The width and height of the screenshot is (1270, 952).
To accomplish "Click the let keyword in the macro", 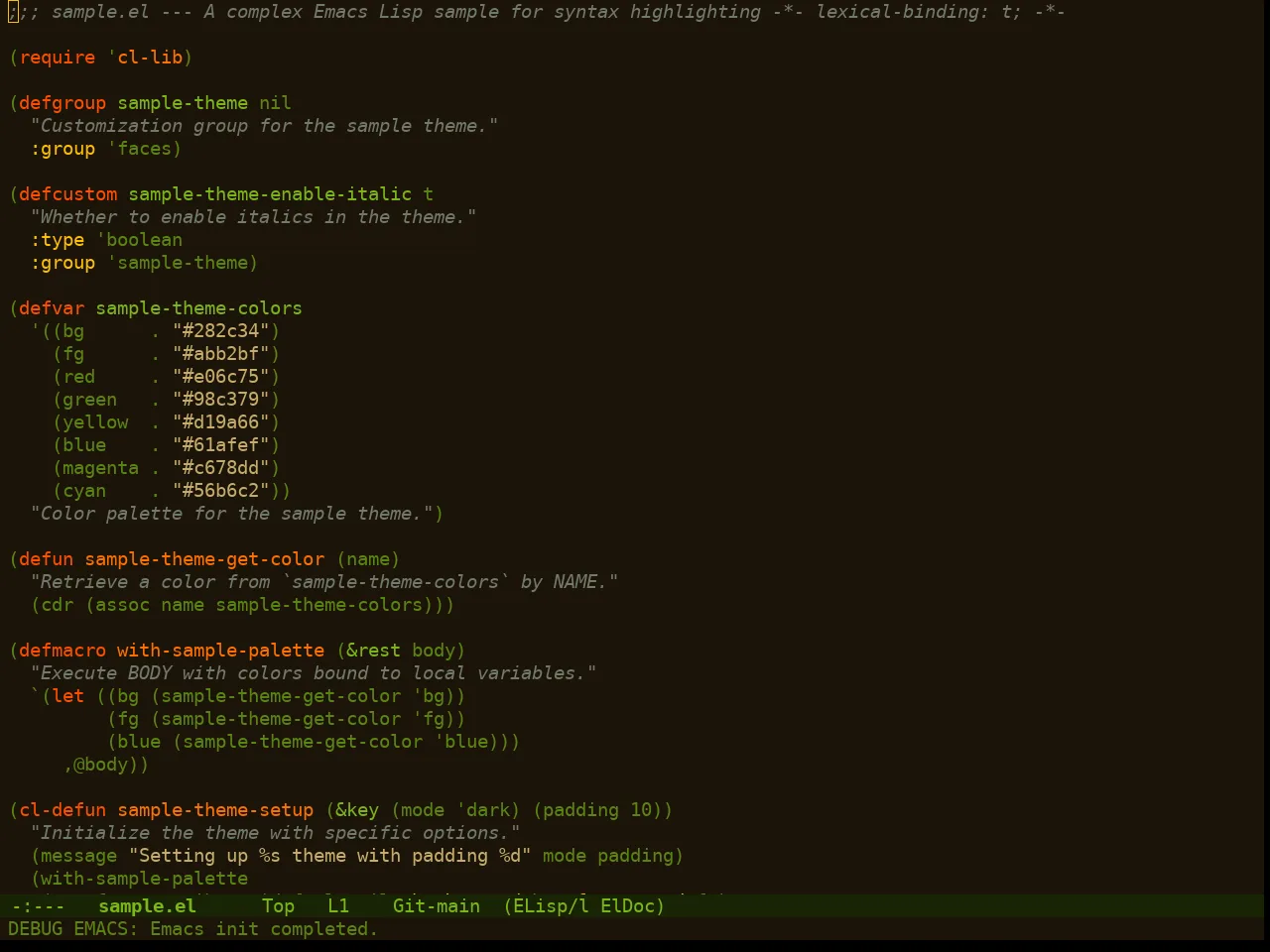I will [x=68, y=696].
